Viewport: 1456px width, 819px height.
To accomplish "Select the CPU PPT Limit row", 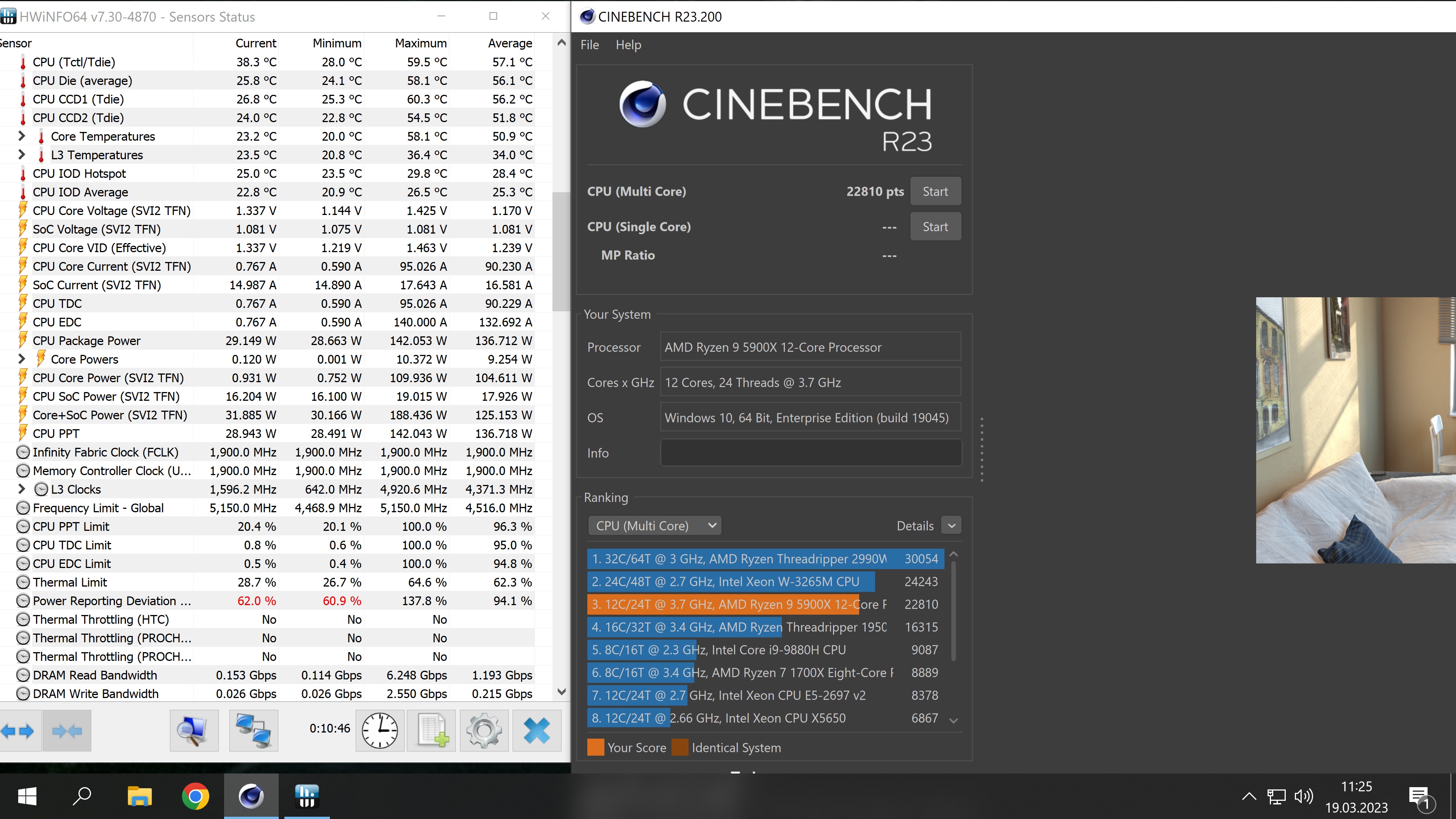I will click(267, 526).
